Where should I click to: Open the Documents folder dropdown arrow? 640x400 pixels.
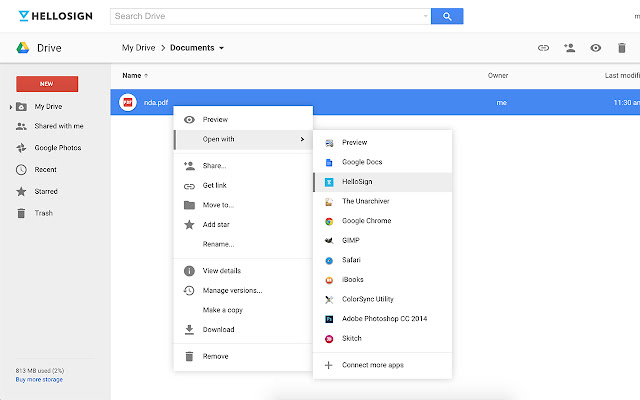[221, 48]
